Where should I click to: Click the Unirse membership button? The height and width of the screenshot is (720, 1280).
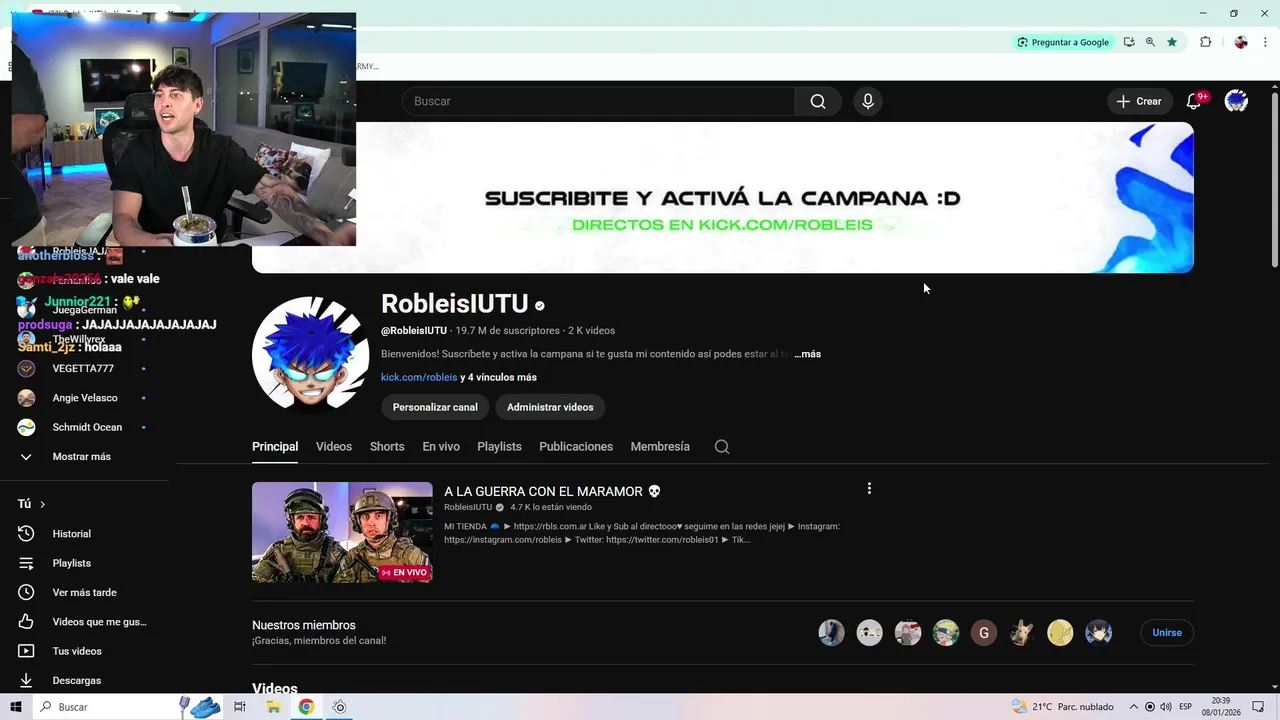pyautogui.click(x=1167, y=632)
